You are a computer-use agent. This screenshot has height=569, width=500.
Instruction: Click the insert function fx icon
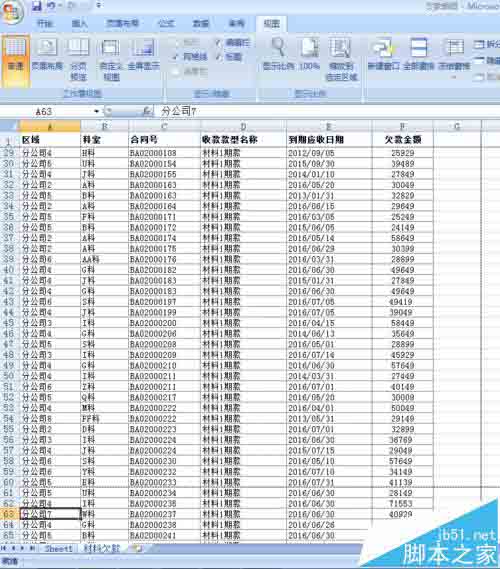pyautogui.click(x=147, y=111)
